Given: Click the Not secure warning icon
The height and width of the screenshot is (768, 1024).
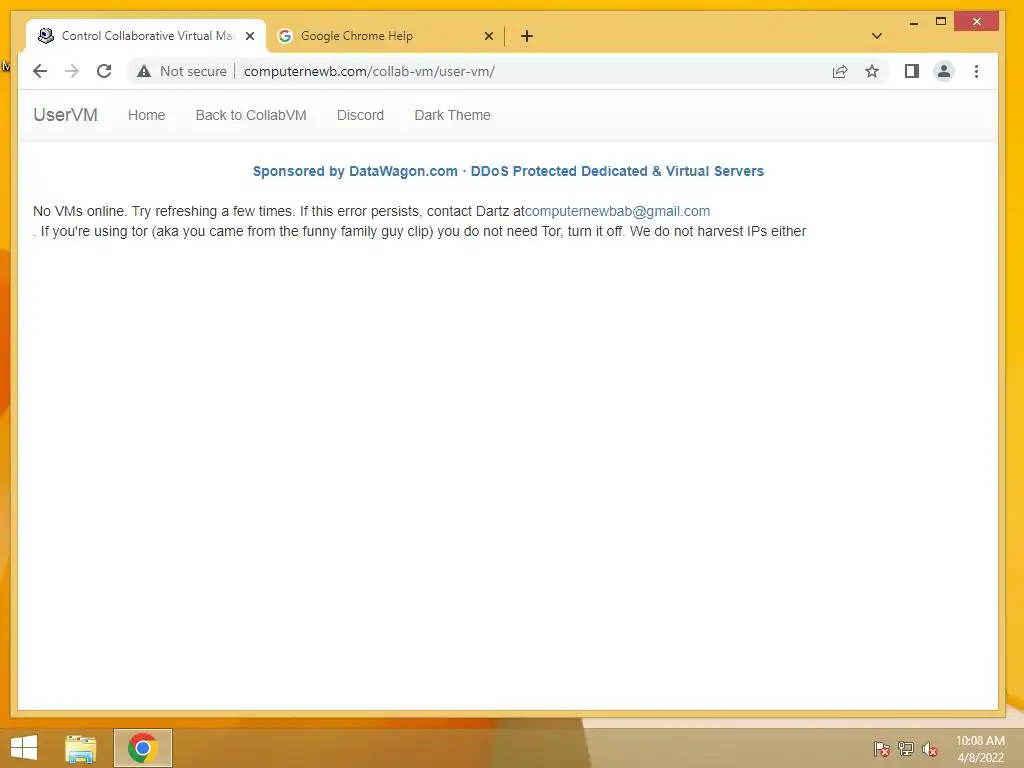Looking at the screenshot, I should pos(144,71).
